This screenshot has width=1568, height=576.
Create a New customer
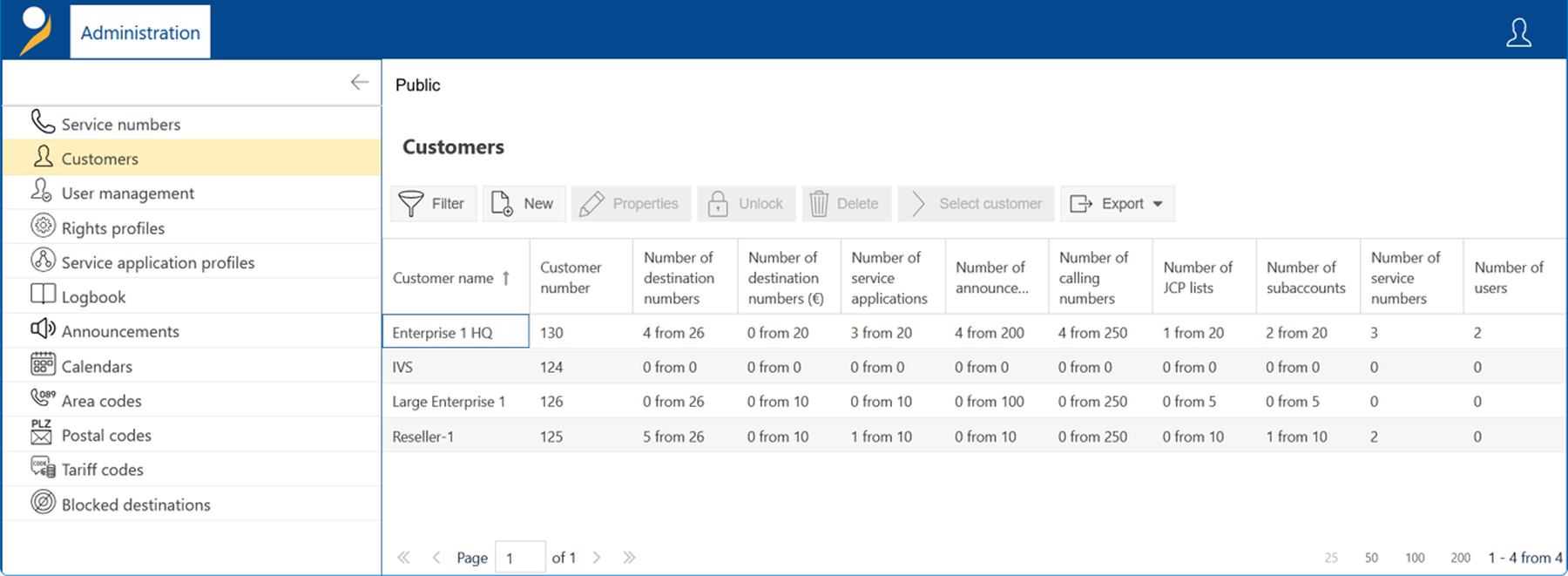pyautogui.click(x=524, y=204)
